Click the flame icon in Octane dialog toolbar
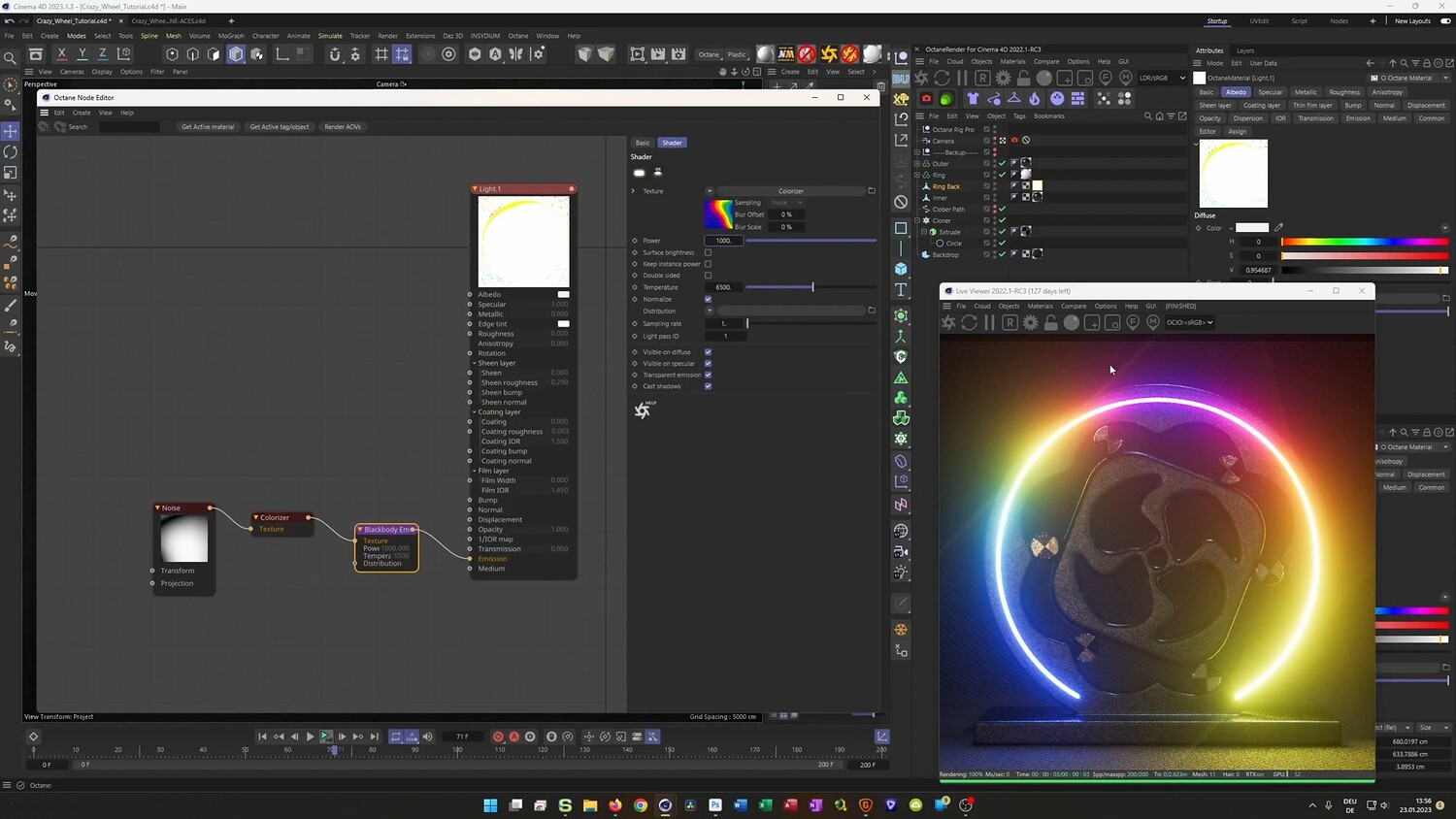 point(1035,98)
